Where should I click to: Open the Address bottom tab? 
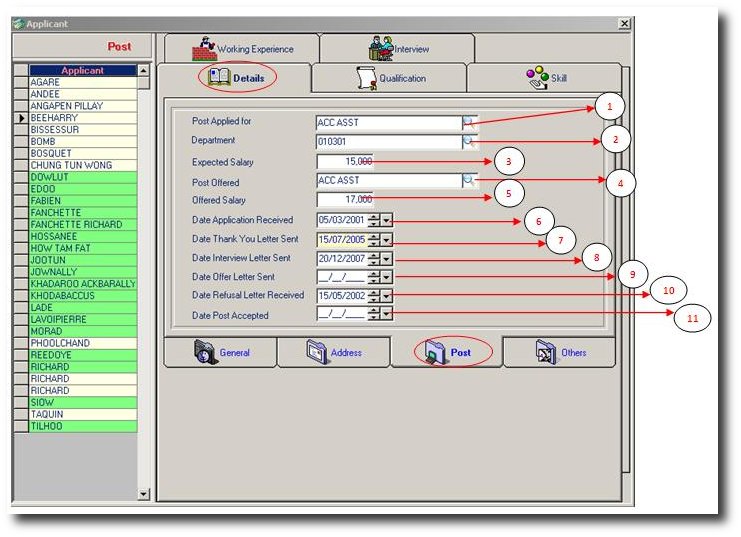pos(334,352)
